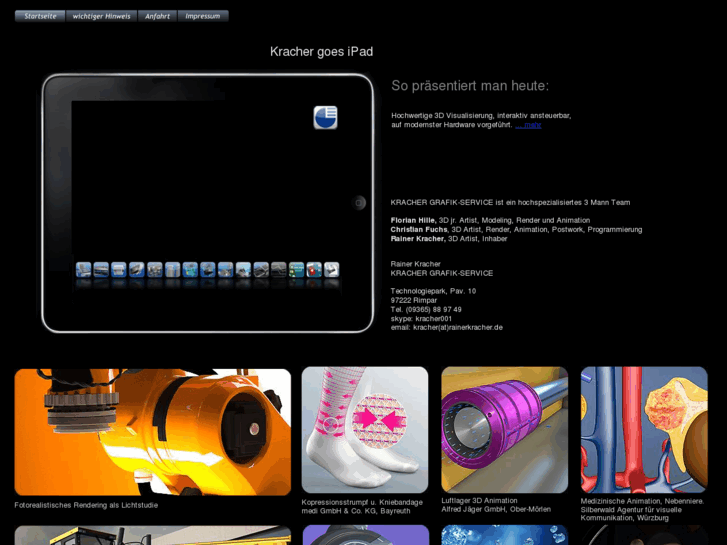The width and height of the screenshot is (727, 545).
Task: Select the dark gray twelfth dock icon
Action: [x=279, y=269]
